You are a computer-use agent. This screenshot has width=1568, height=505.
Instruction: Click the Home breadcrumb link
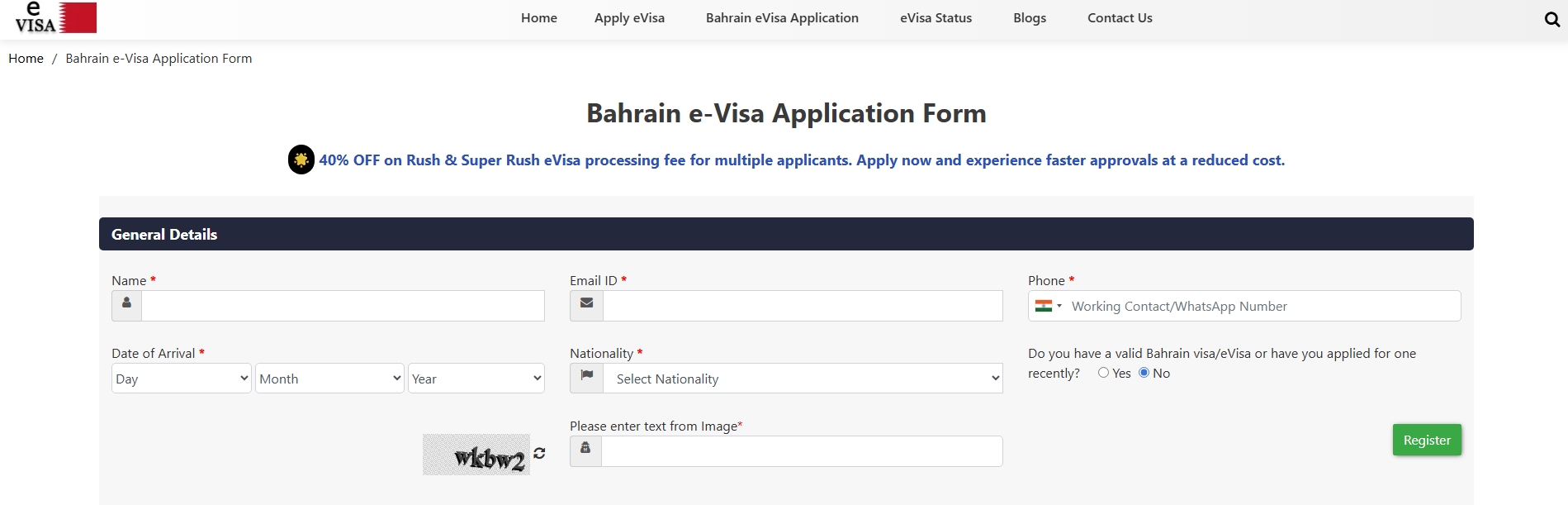26,59
